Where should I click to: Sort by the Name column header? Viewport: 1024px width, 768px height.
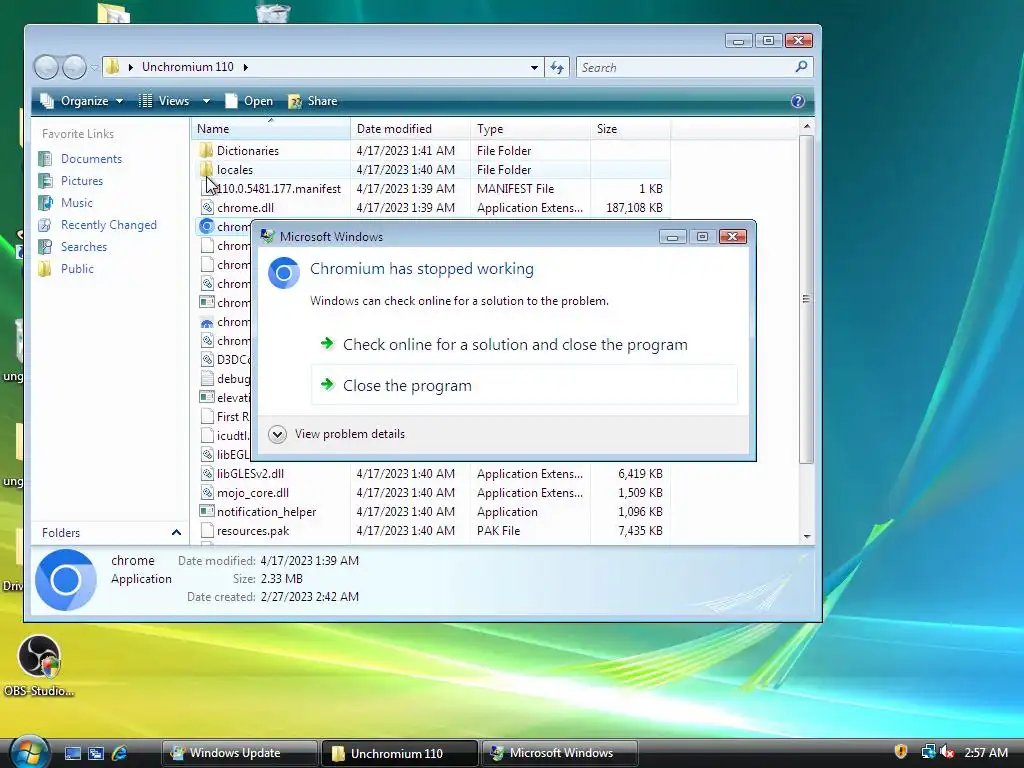coord(270,129)
